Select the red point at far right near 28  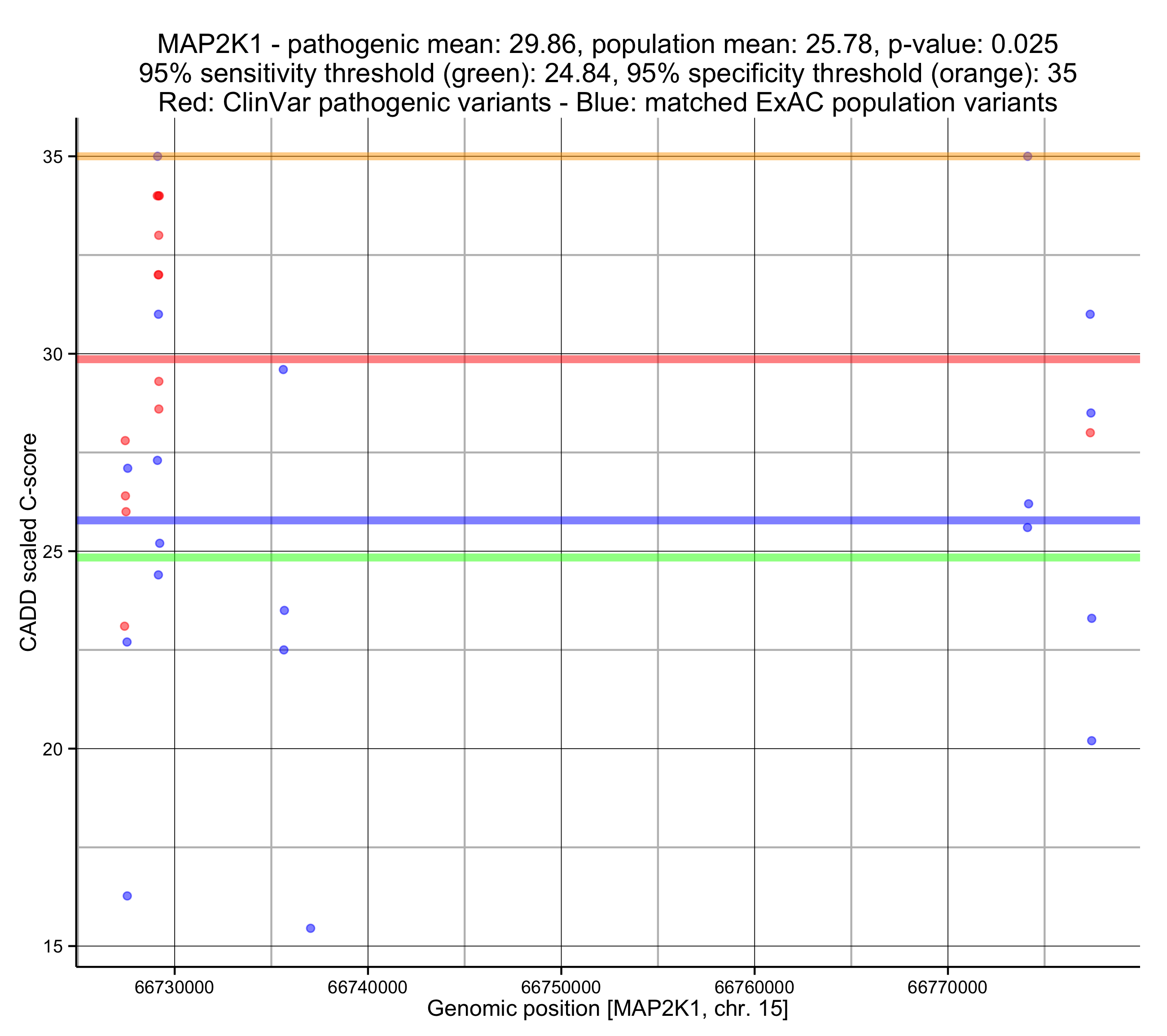tap(1090, 433)
